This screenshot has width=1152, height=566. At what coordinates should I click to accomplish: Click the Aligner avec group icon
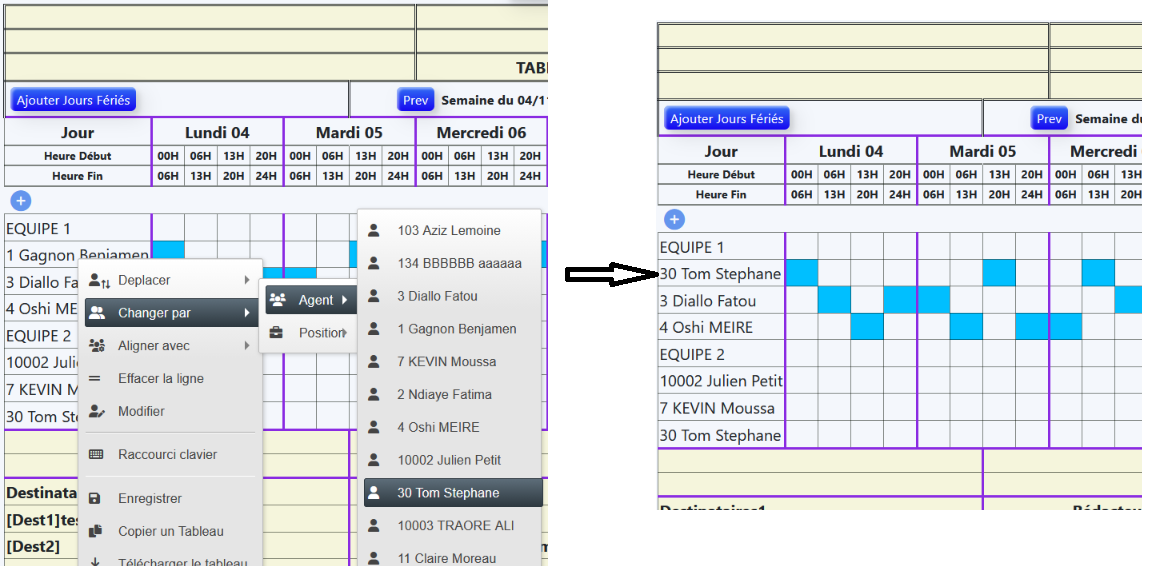click(96, 345)
